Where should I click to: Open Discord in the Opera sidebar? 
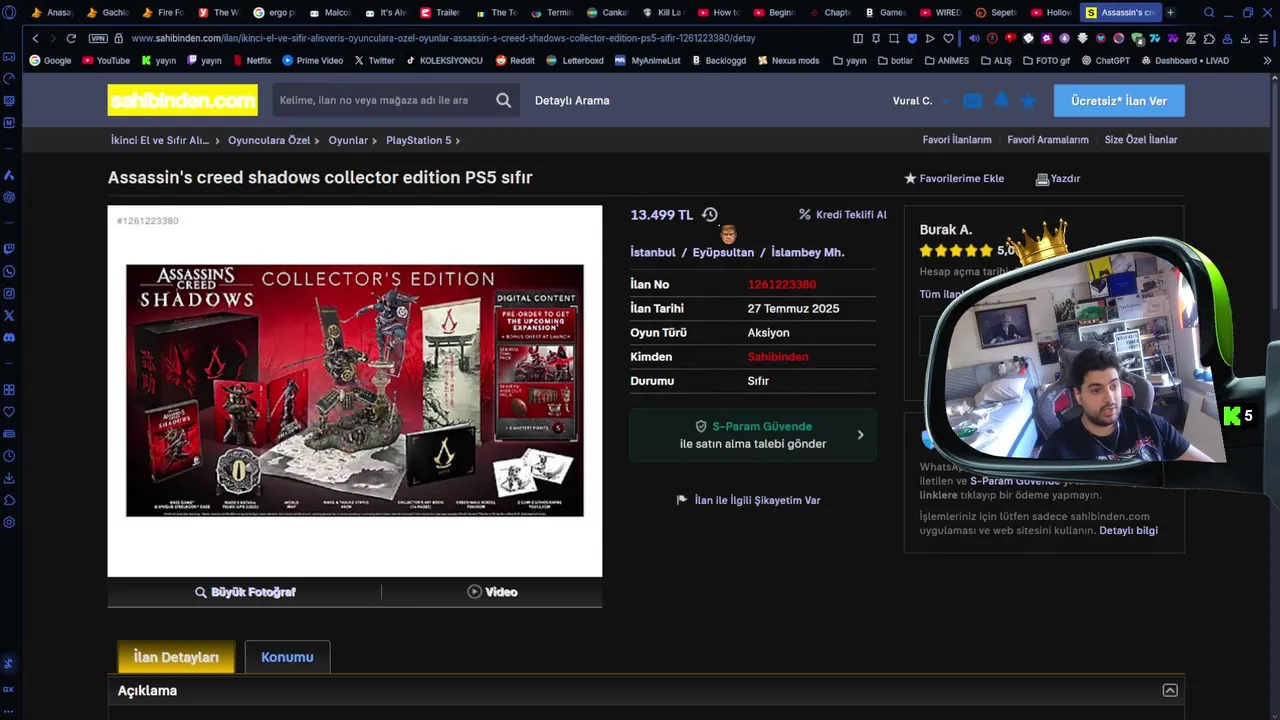[9, 337]
